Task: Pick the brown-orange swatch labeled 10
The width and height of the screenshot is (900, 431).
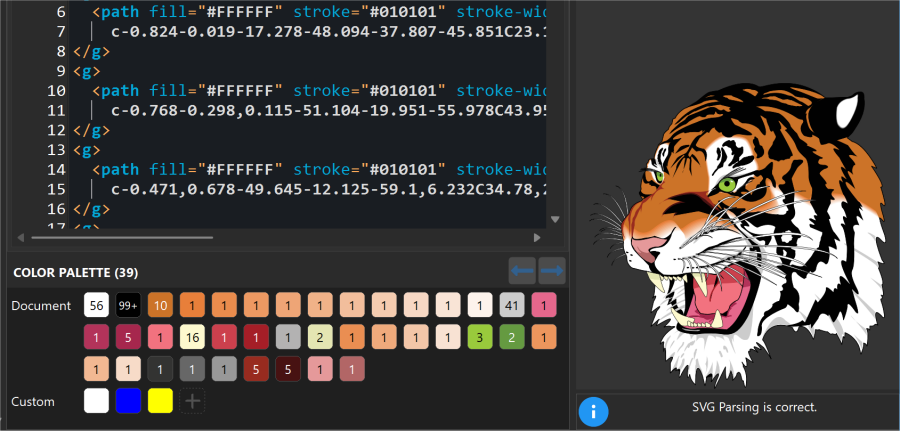Action: tap(161, 305)
